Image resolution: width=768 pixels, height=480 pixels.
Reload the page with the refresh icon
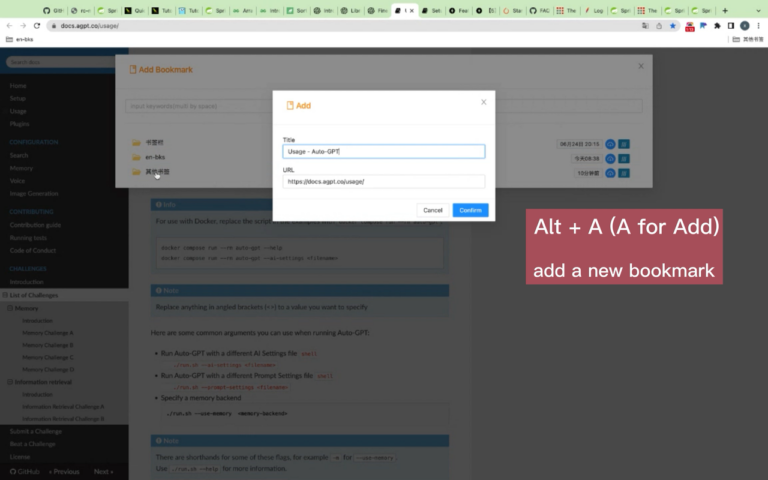(37, 25)
